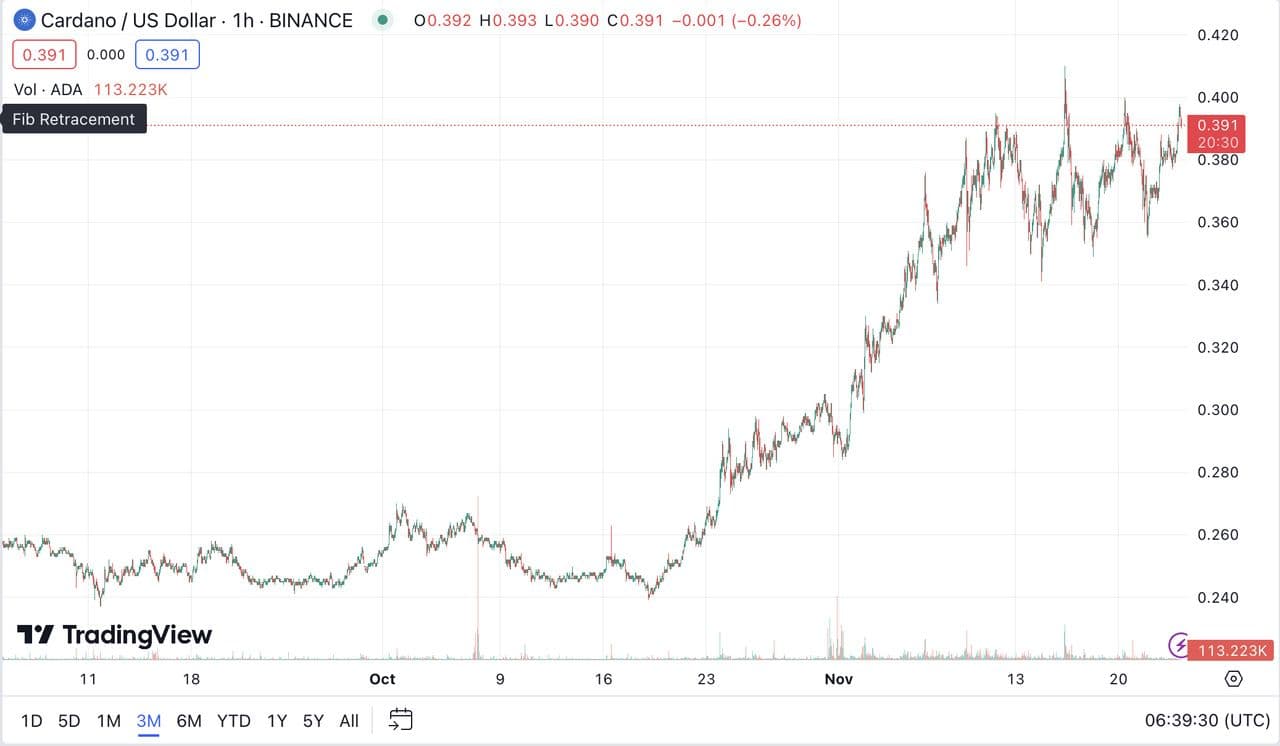Open chart settings gear on price axis
This screenshot has height=746, width=1280.
coord(1233,679)
